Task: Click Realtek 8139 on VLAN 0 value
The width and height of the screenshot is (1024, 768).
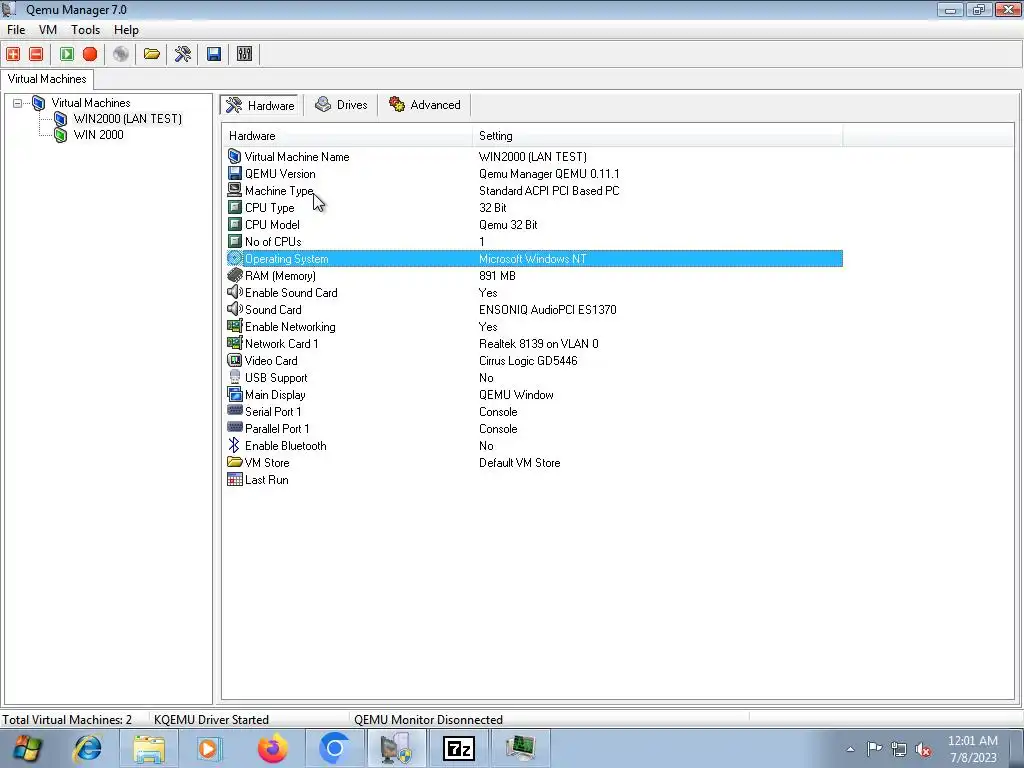Action: pos(538,344)
